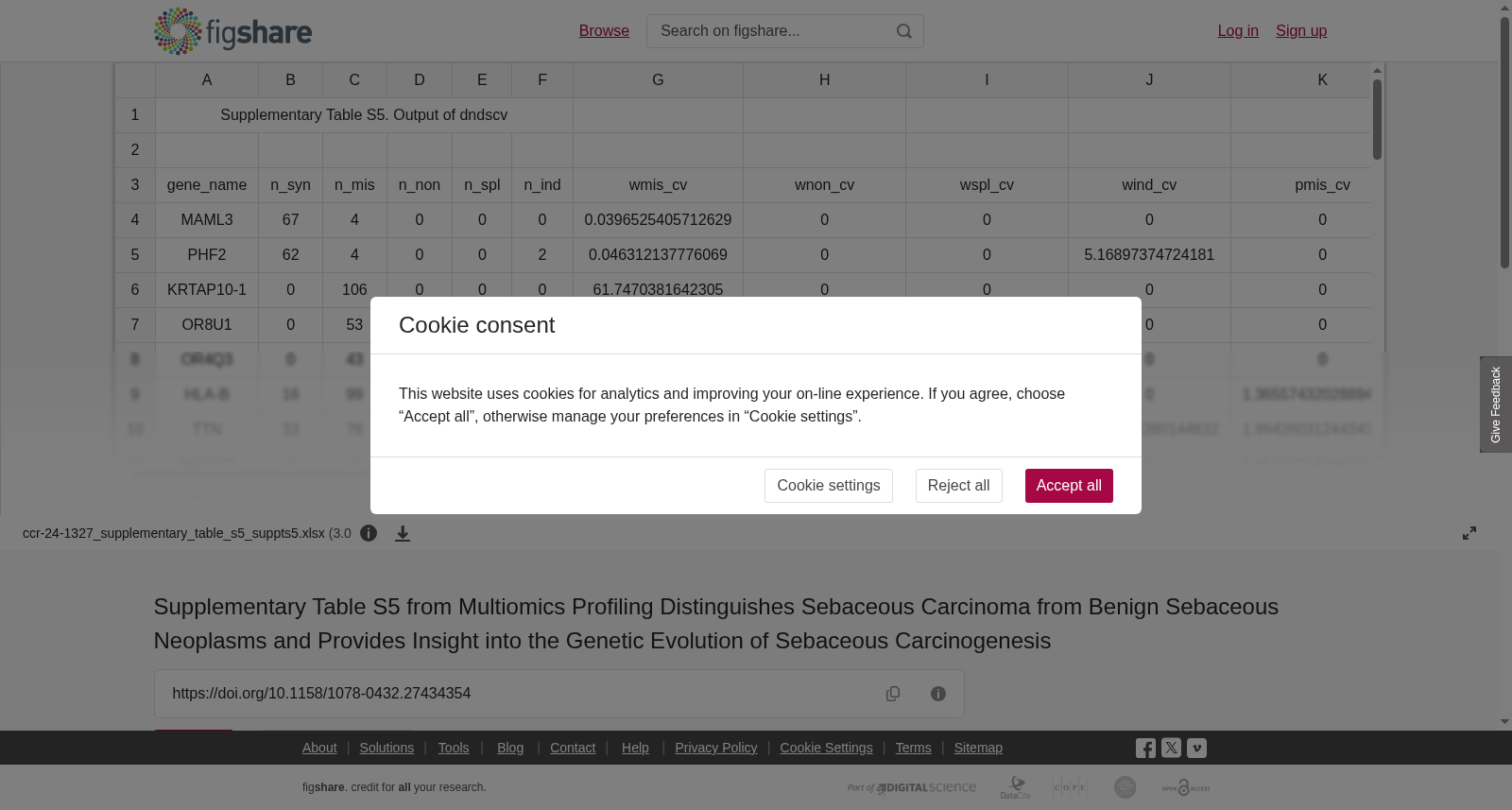Select column A header

207,80
